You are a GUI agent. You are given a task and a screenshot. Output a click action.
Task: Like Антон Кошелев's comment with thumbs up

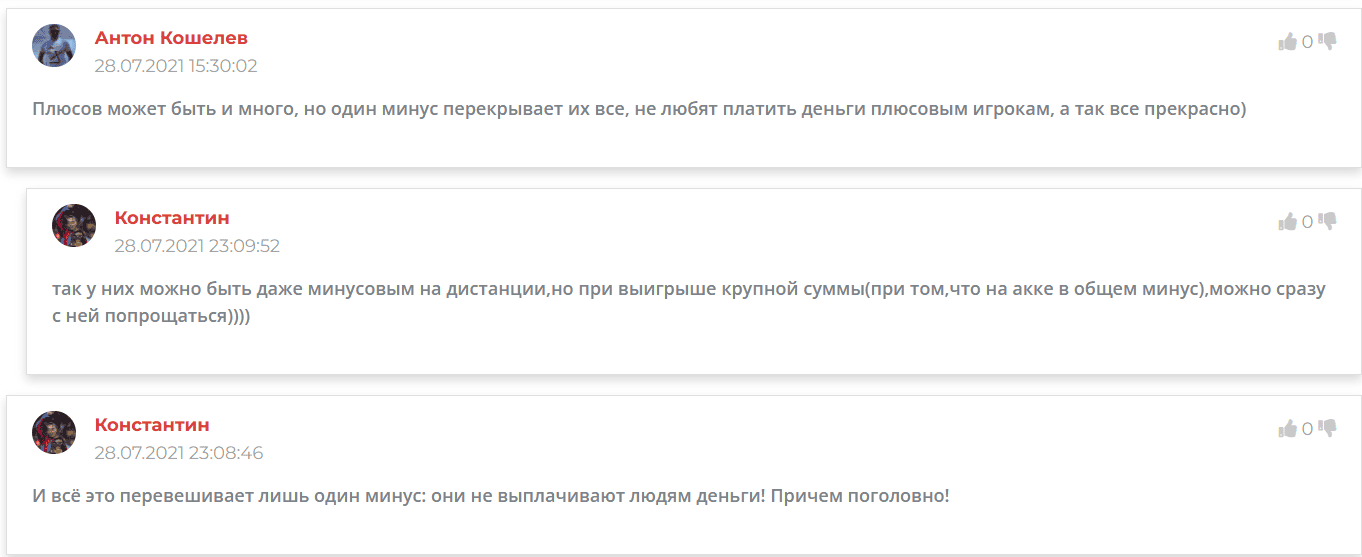click(x=1287, y=42)
